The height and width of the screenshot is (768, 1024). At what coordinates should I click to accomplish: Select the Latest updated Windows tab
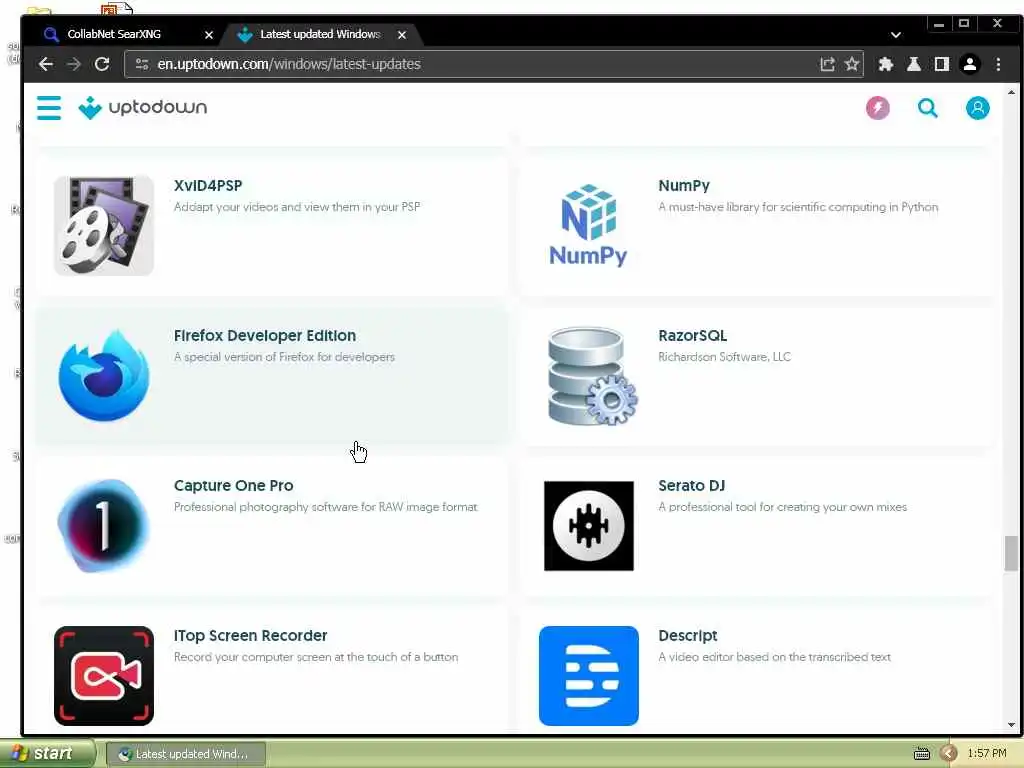(x=320, y=34)
